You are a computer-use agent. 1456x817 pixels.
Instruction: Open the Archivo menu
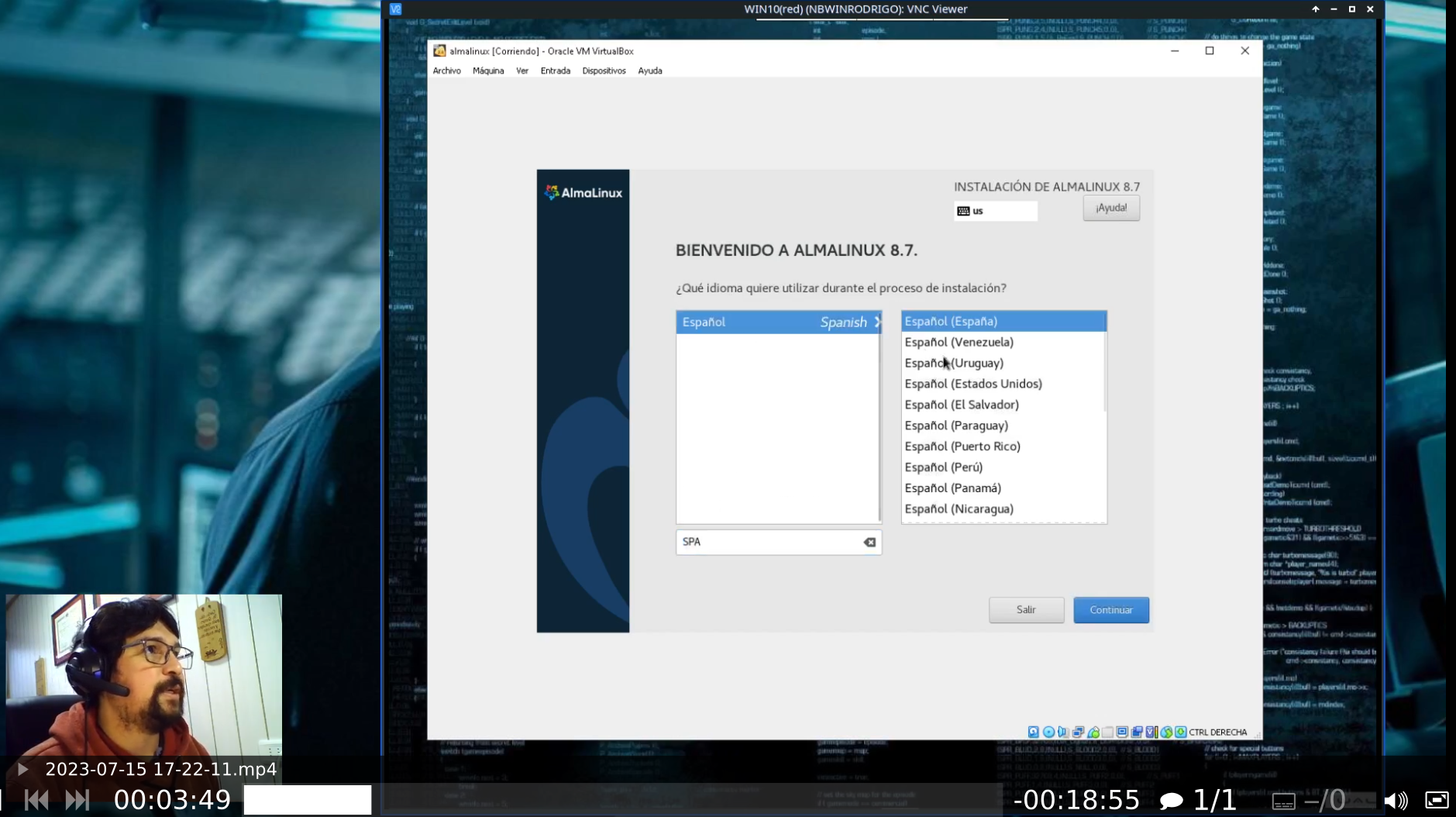pyautogui.click(x=446, y=71)
